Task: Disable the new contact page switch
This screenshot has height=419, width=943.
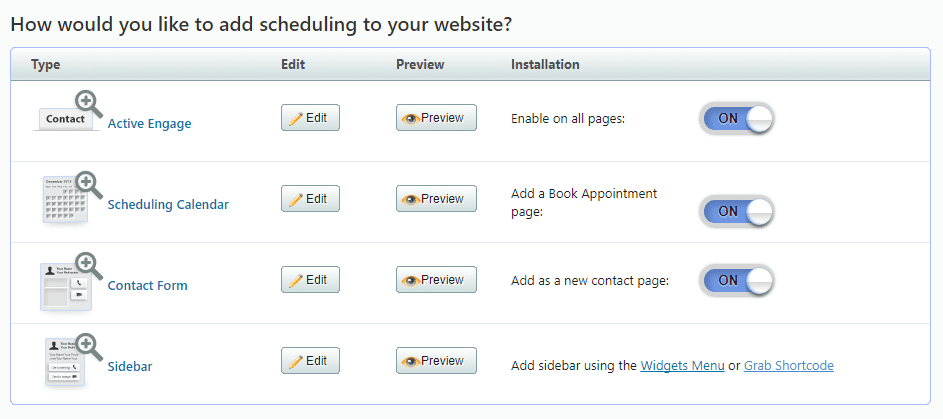Action: (737, 280)
